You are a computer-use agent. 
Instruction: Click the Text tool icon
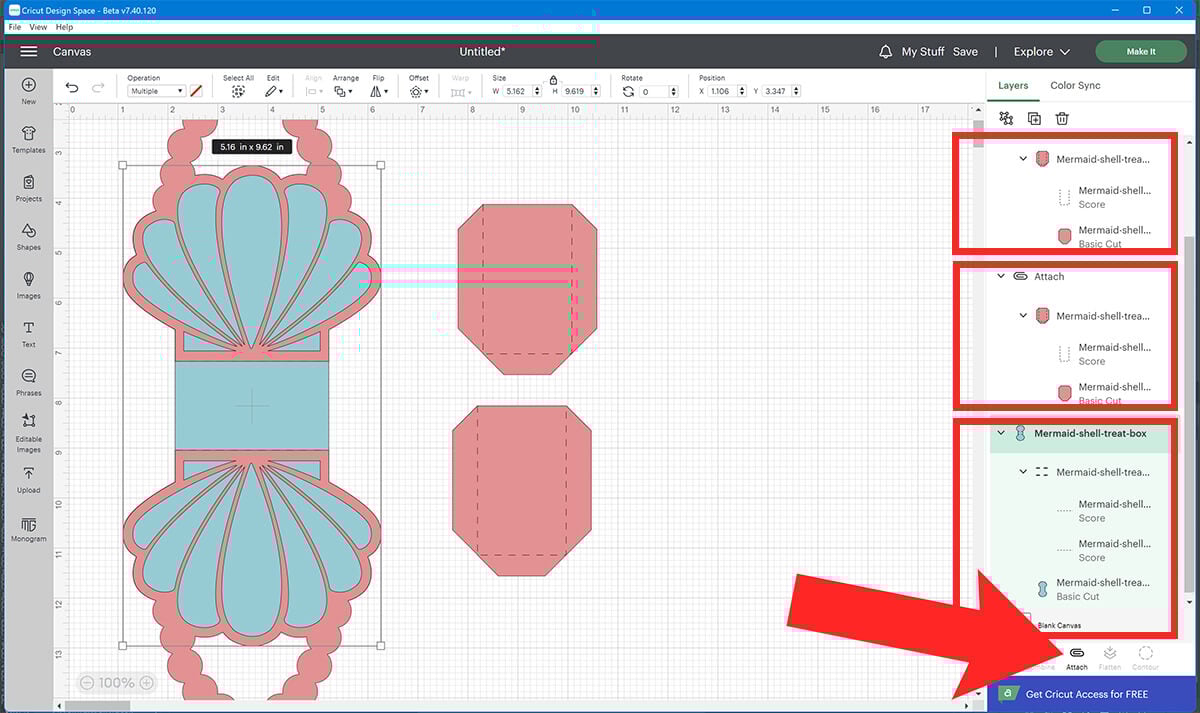(28, 333)
